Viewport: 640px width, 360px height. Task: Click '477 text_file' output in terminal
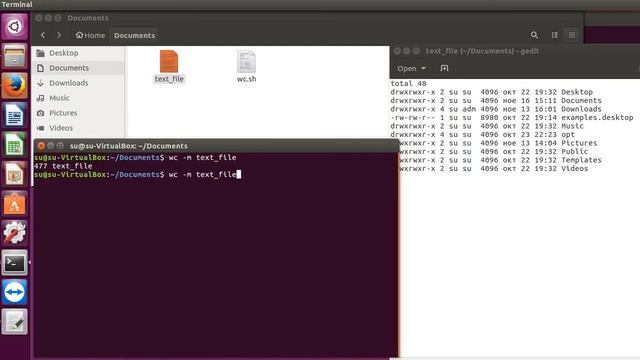click(x=63, y=166)
